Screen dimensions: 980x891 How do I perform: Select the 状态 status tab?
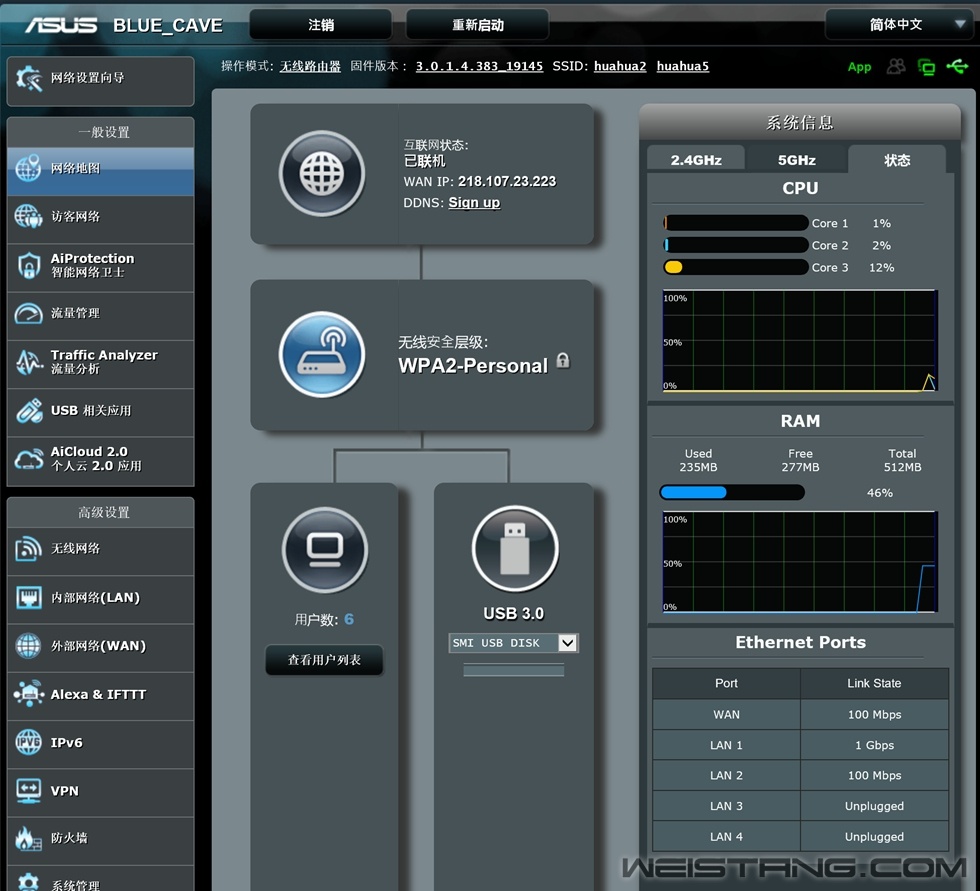click(897, 160)
